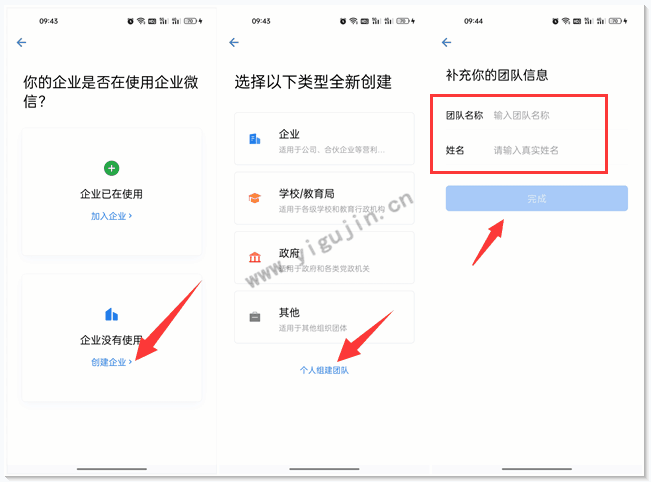651x482 pixels.
Task: Tap the gray briefcase icon beside 其他
Action: click(x=255, y=317)
